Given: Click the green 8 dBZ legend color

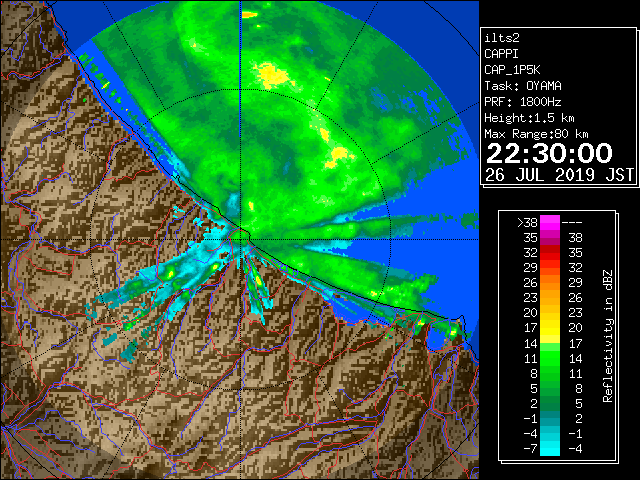Looking at the screenshot, I should (550, 373).
